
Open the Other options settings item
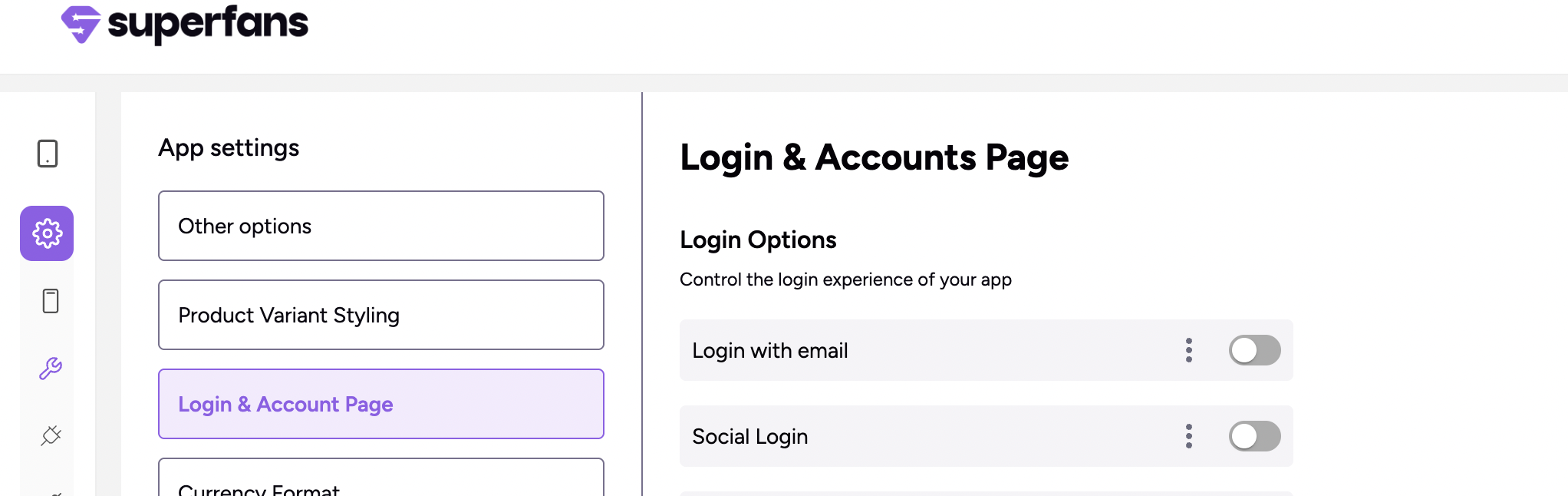tap(380, 226)
